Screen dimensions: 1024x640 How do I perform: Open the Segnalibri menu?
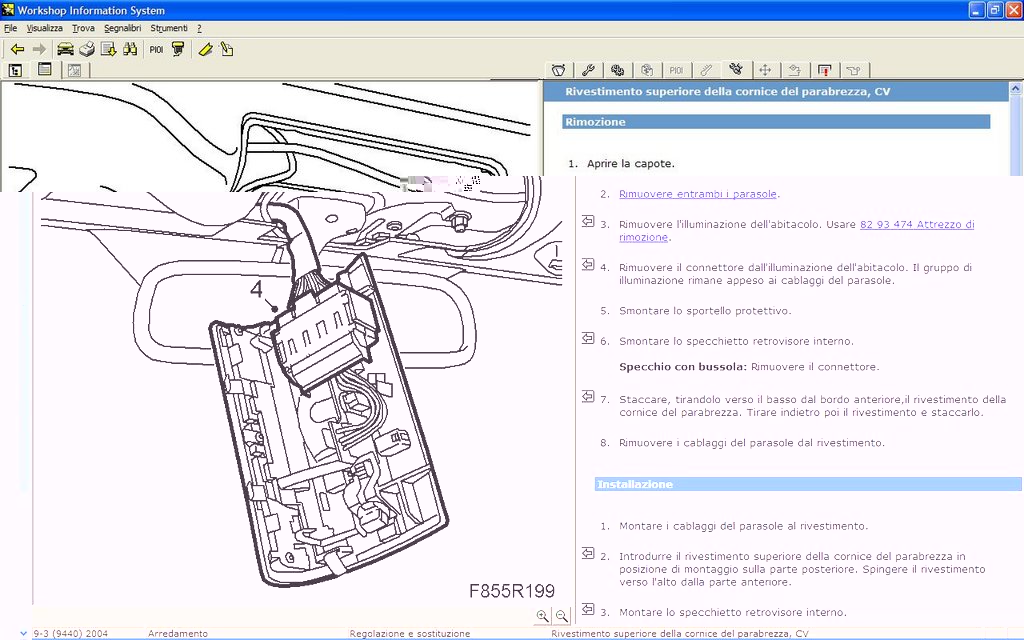pyautogui.click(x=124, y=28)
